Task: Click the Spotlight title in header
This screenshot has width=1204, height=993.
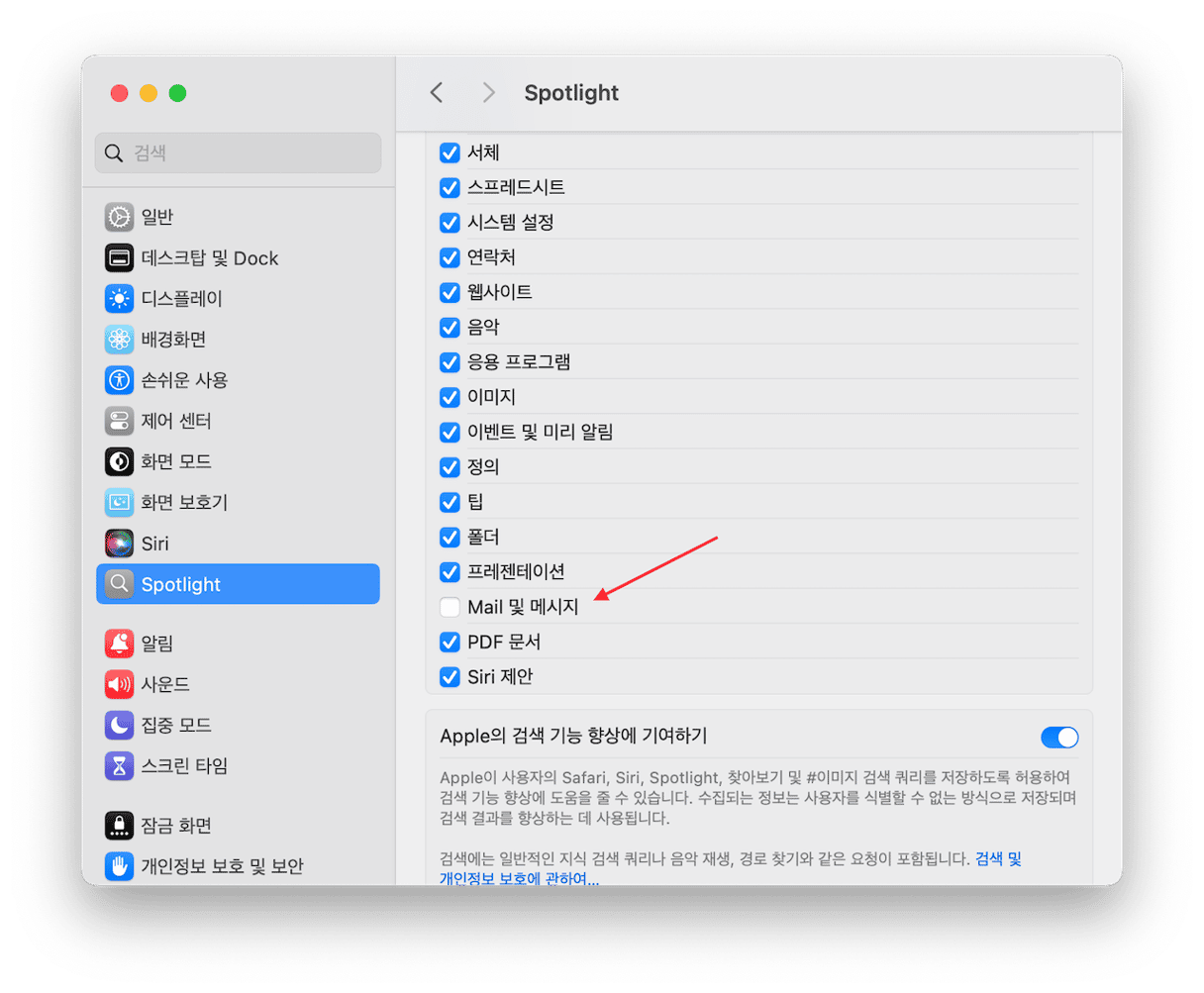Action: point(571,93)
